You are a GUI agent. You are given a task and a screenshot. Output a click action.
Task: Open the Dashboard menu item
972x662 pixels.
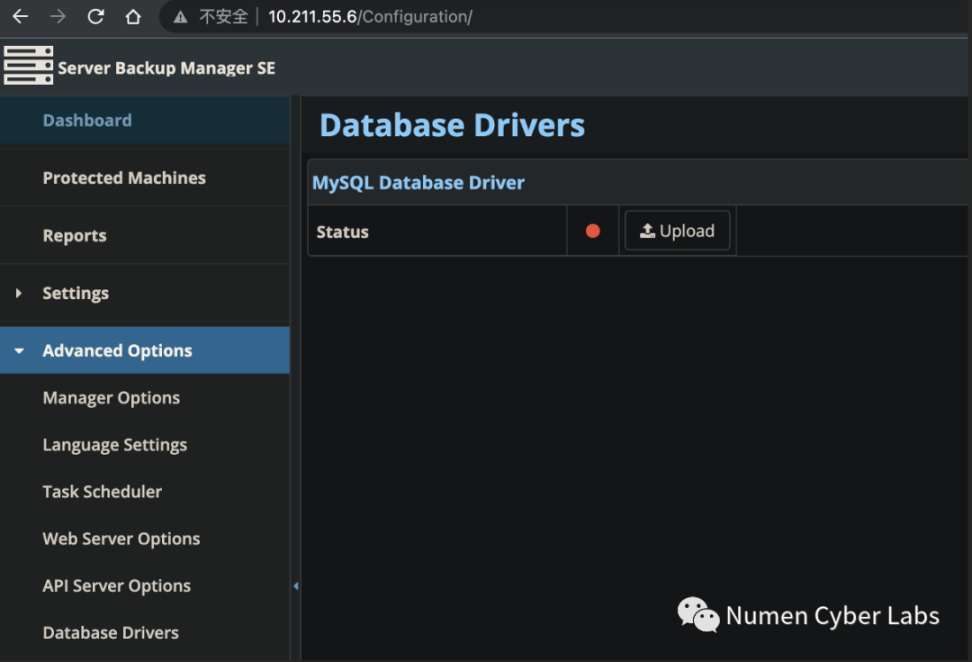[x=87, y=120]
